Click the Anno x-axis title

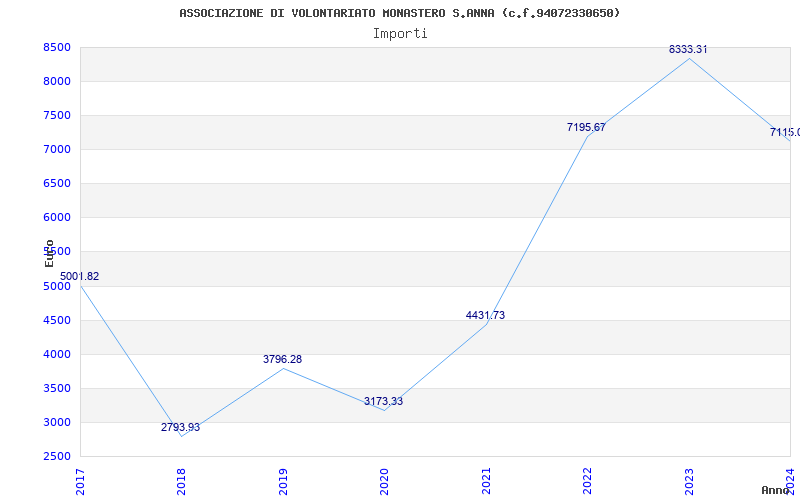click(776, 490)
